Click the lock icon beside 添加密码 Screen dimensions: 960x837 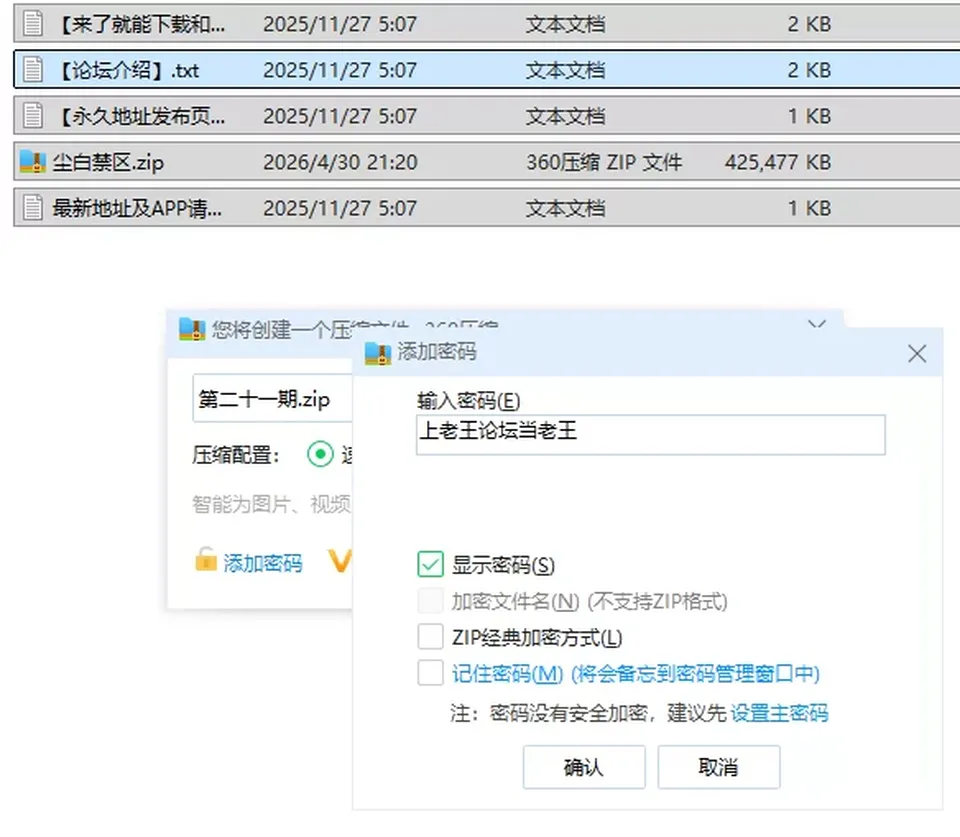pos(206,560)
